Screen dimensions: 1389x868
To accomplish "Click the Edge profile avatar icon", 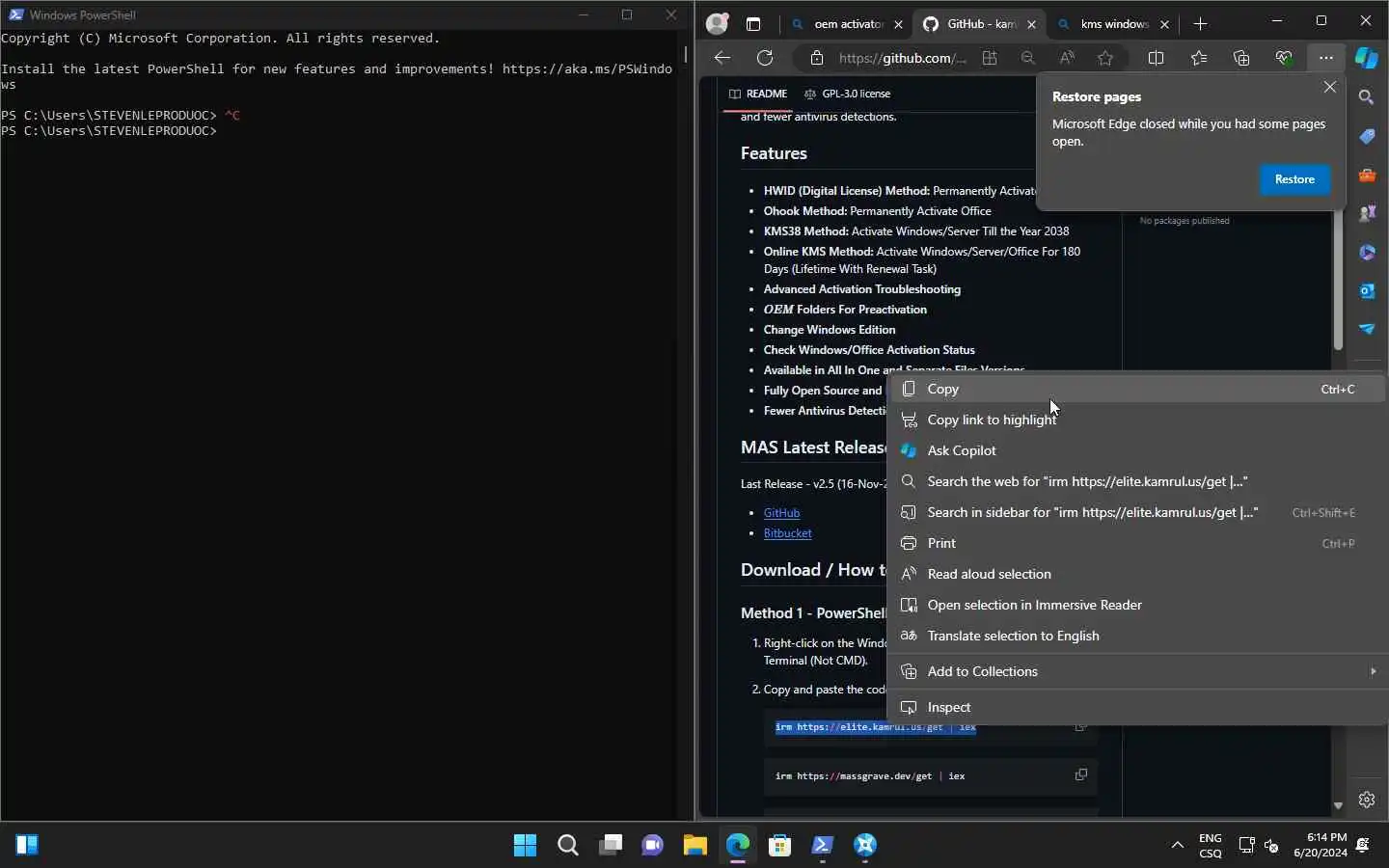I will point(717,23).
